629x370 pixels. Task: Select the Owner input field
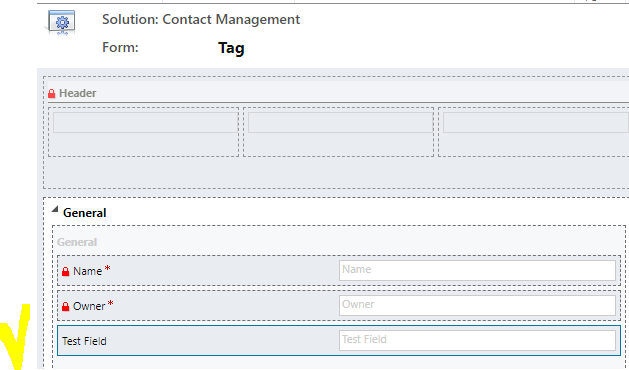pos(477,305)
